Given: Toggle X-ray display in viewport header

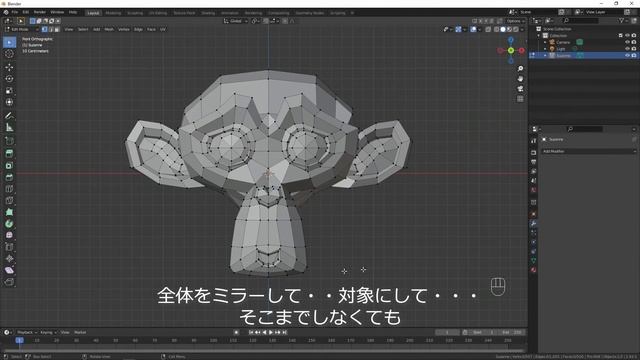Looking at the screenshot, I should (488, 29).
